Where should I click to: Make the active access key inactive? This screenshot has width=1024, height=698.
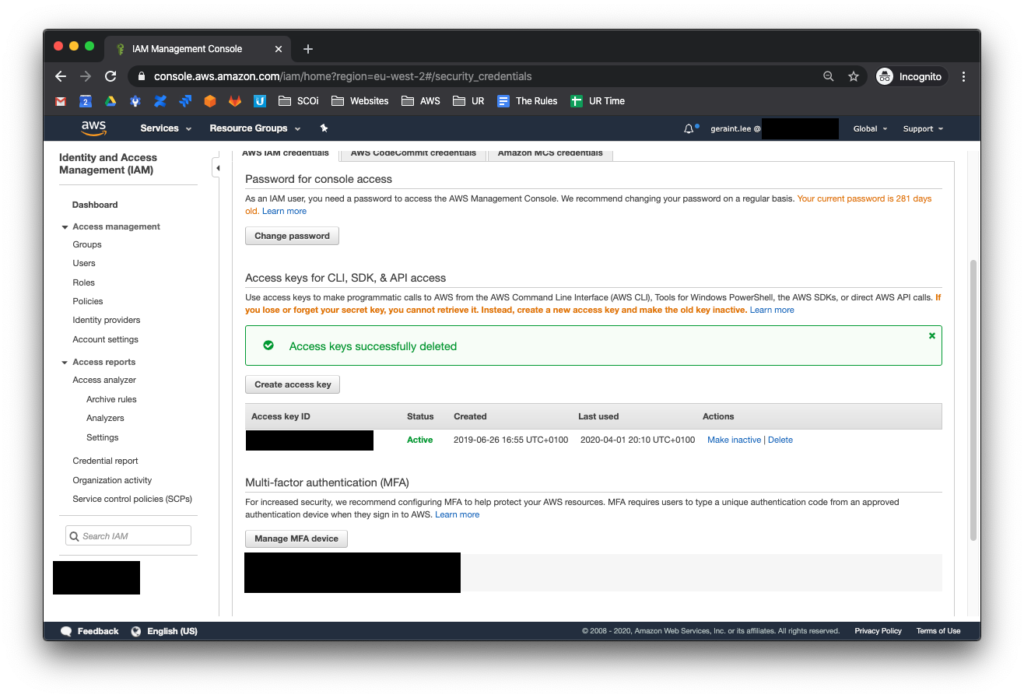pos(734,441)
